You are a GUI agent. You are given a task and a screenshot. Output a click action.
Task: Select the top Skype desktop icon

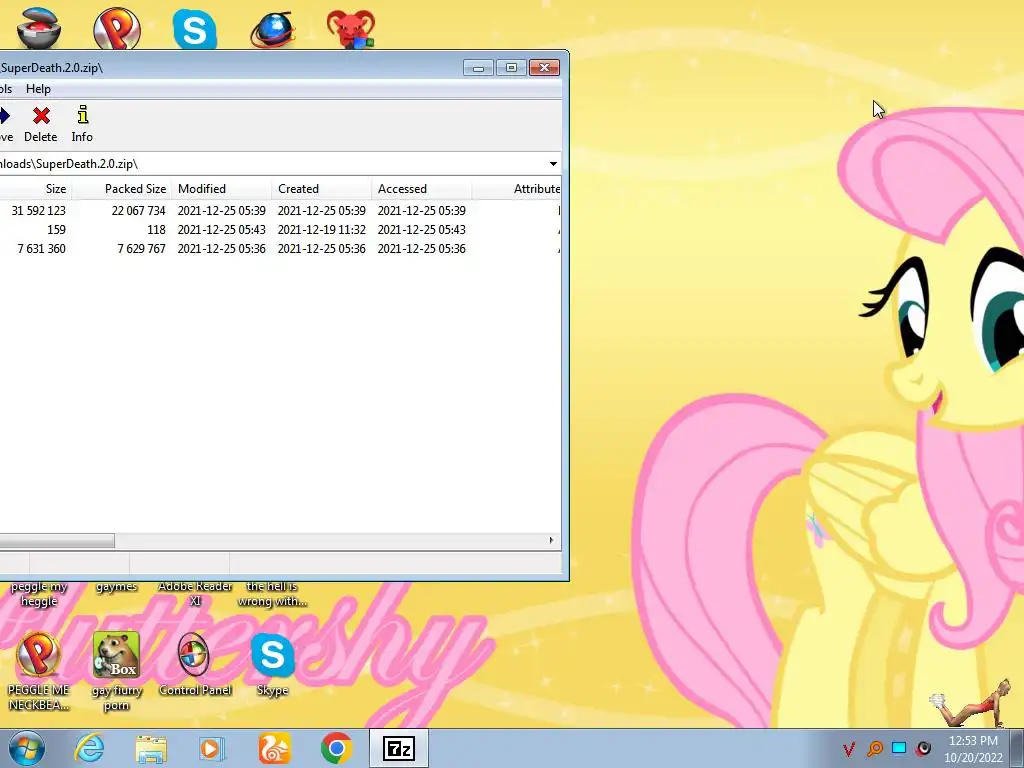tap(195, 29)
